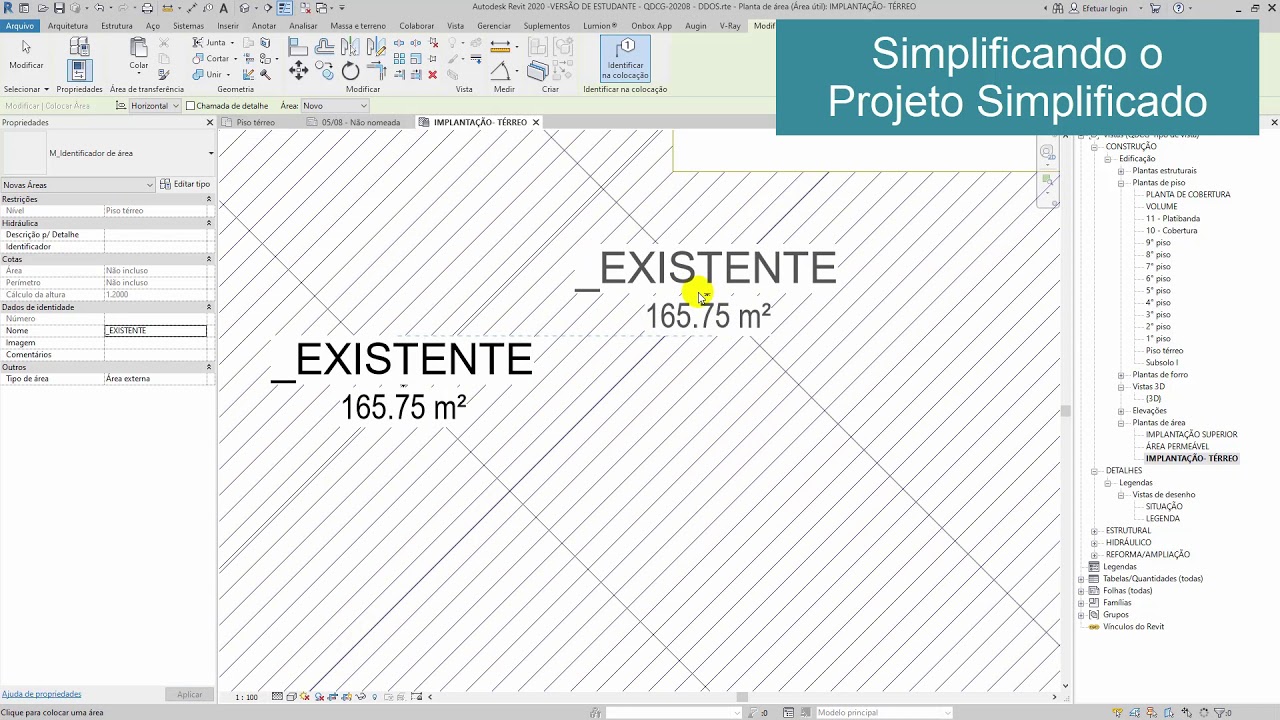1280x720 pixels.
Task: Select the Copy tool icon
Action: [x=324, y=70]
